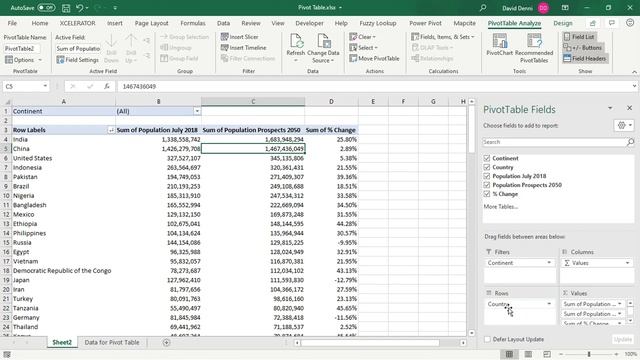Open the Design ribbon tab

point(563,23)
